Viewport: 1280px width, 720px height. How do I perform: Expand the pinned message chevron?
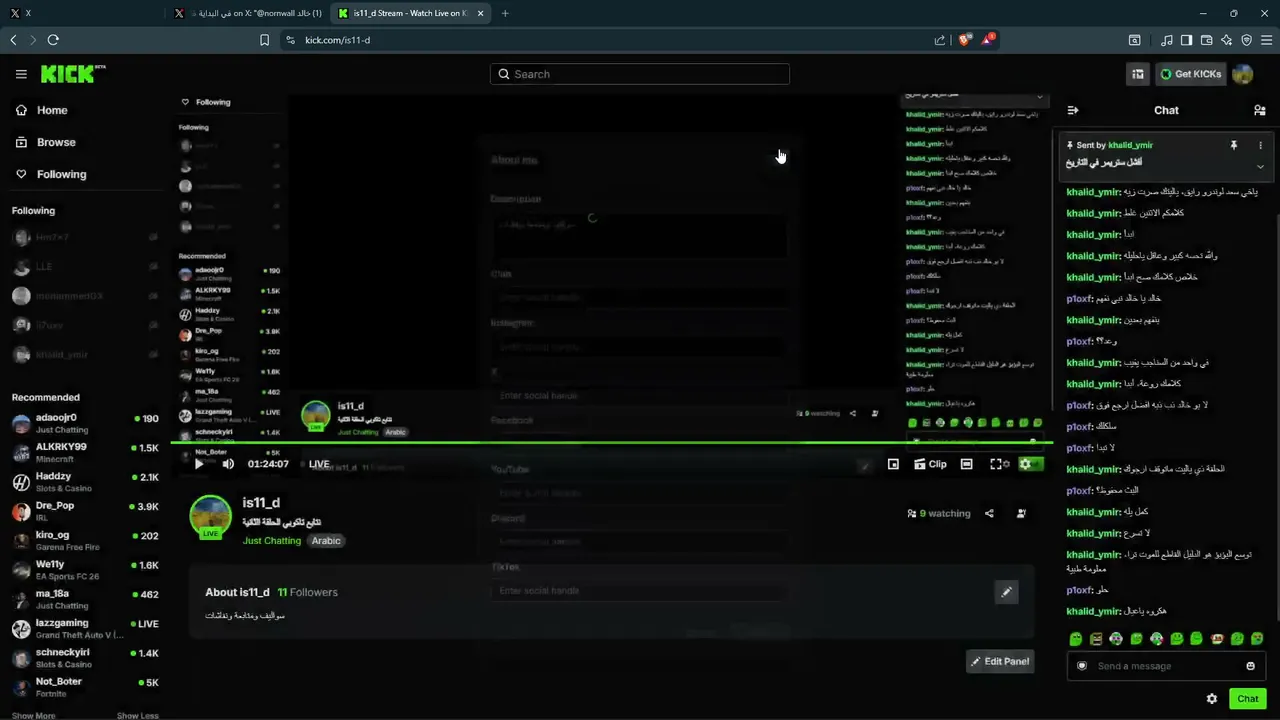[1260, 166]
